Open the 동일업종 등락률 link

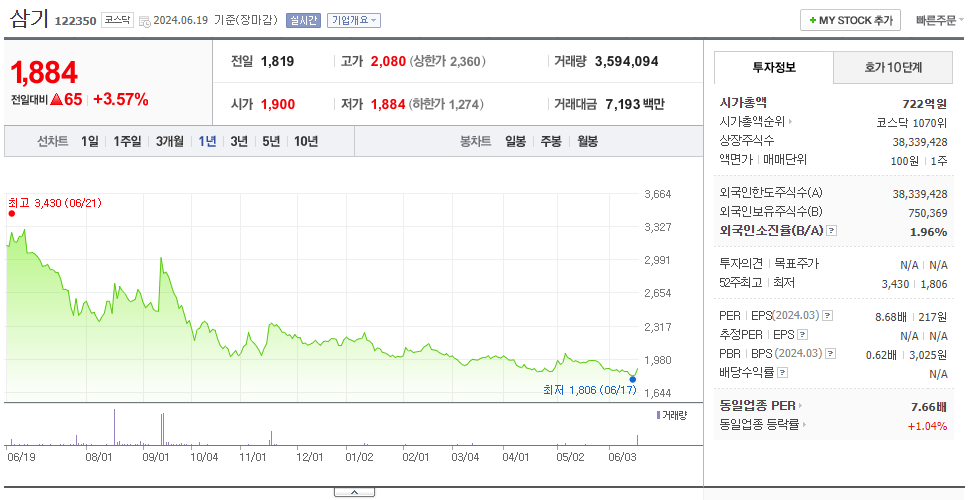[763, 425]
